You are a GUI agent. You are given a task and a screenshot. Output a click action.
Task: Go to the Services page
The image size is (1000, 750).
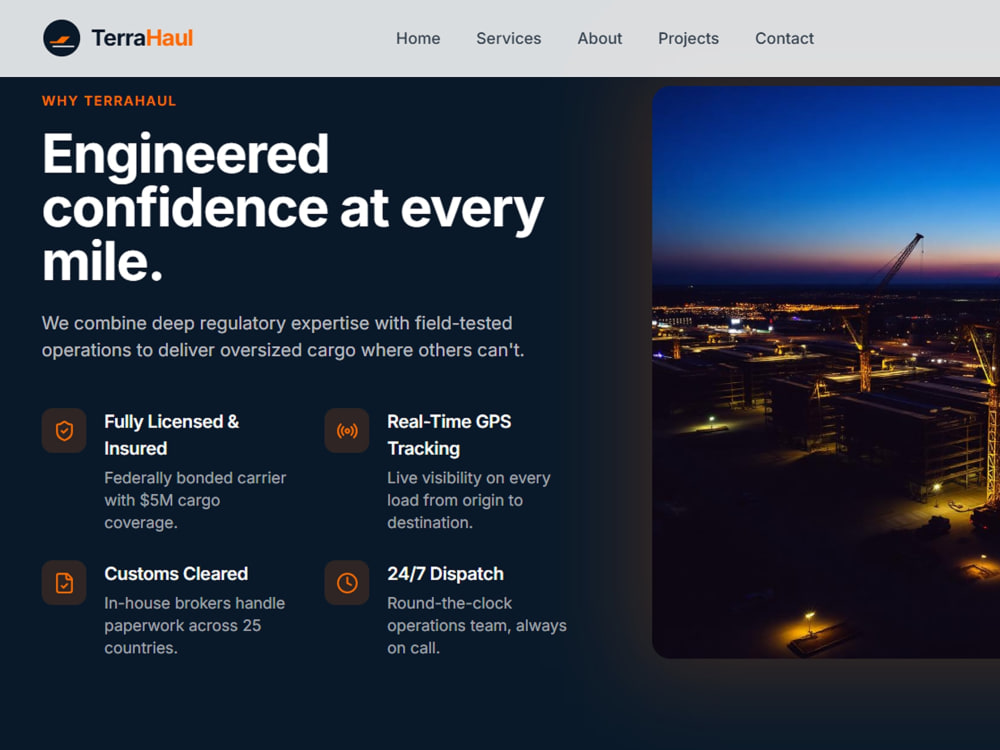point(508,38)
